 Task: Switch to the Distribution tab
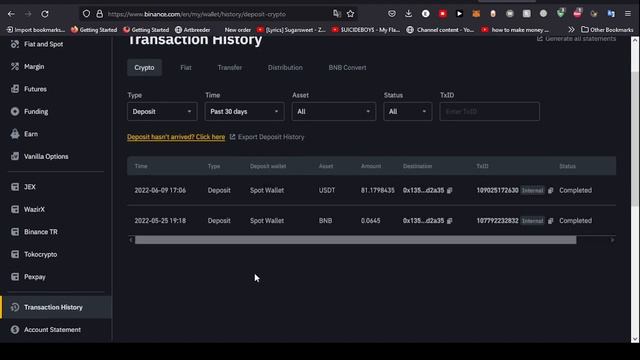[x=285, y=68]
